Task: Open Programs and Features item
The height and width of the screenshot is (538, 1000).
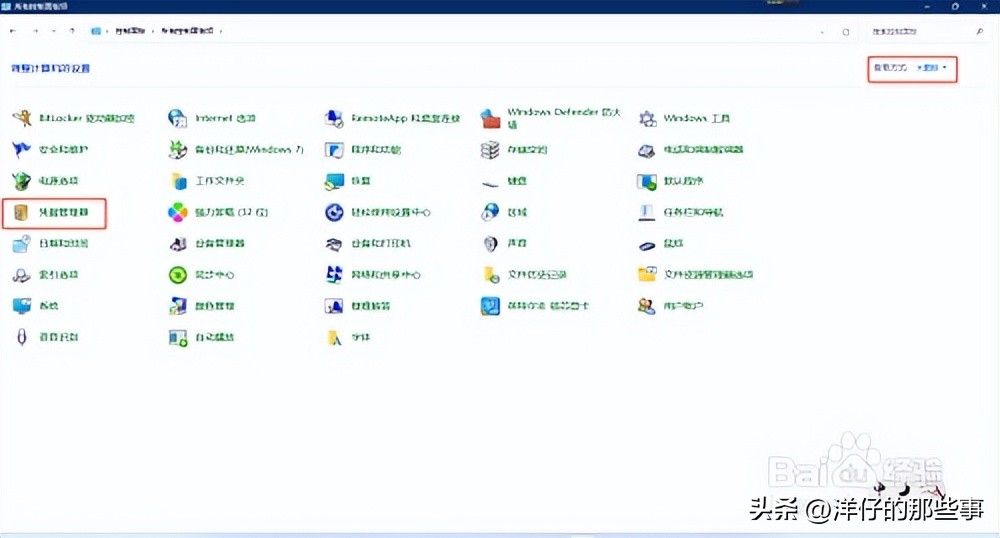Action: point(363,149)
